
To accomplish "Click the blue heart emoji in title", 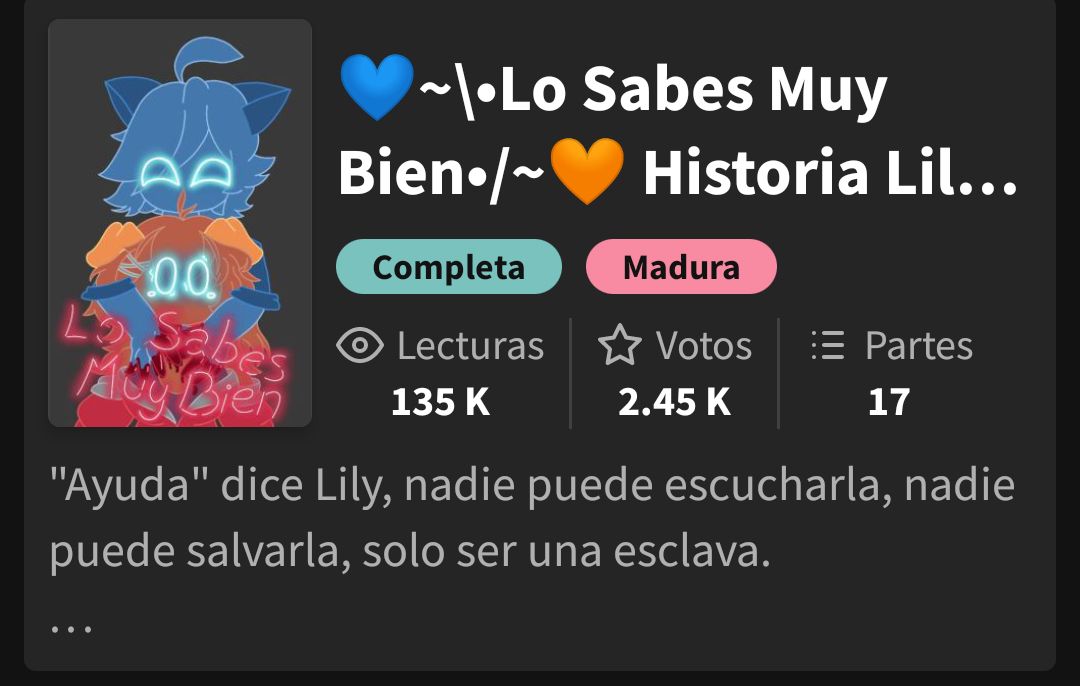I will [377, 88].
